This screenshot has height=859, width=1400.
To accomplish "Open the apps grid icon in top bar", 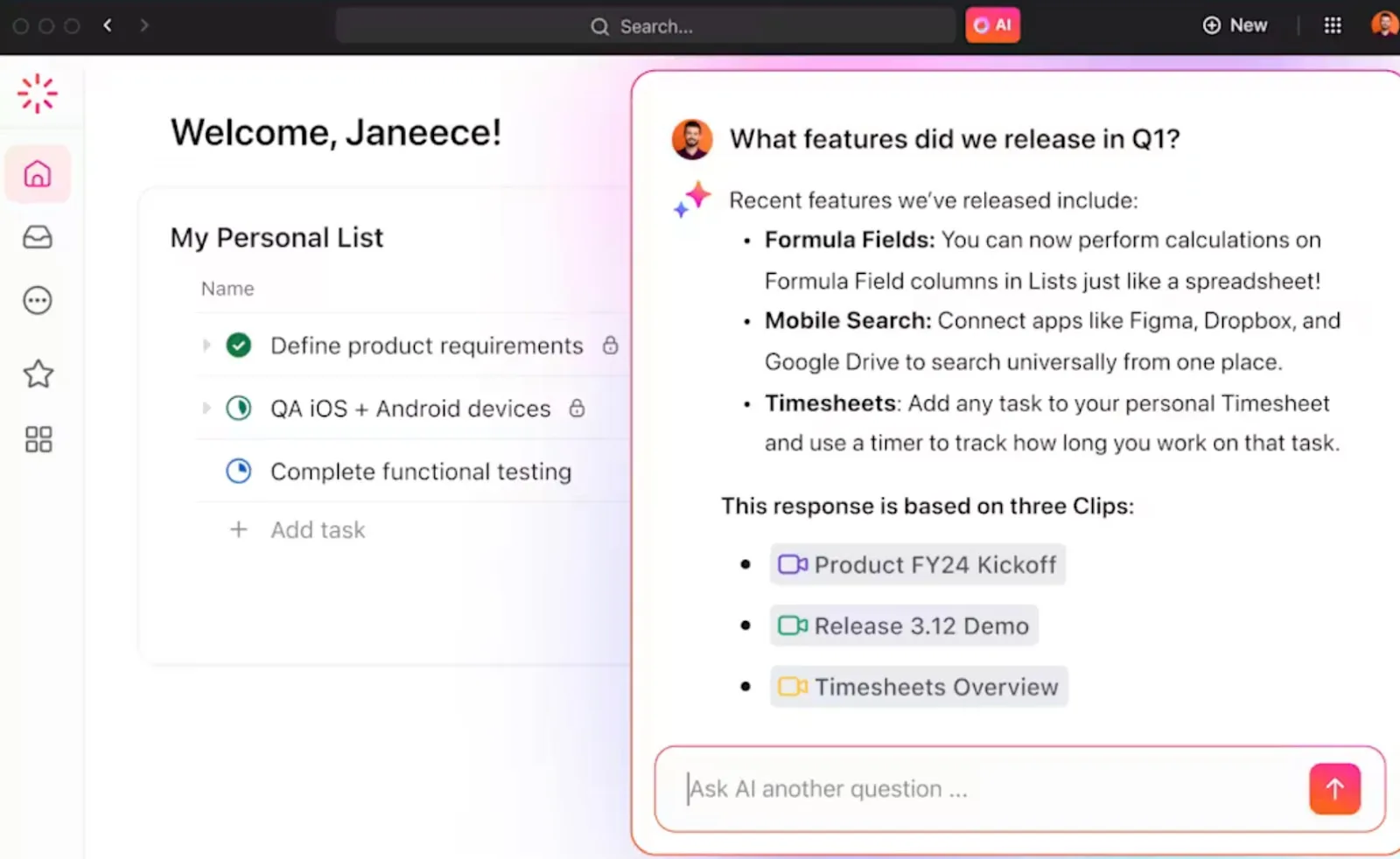I will point(1333,25).
